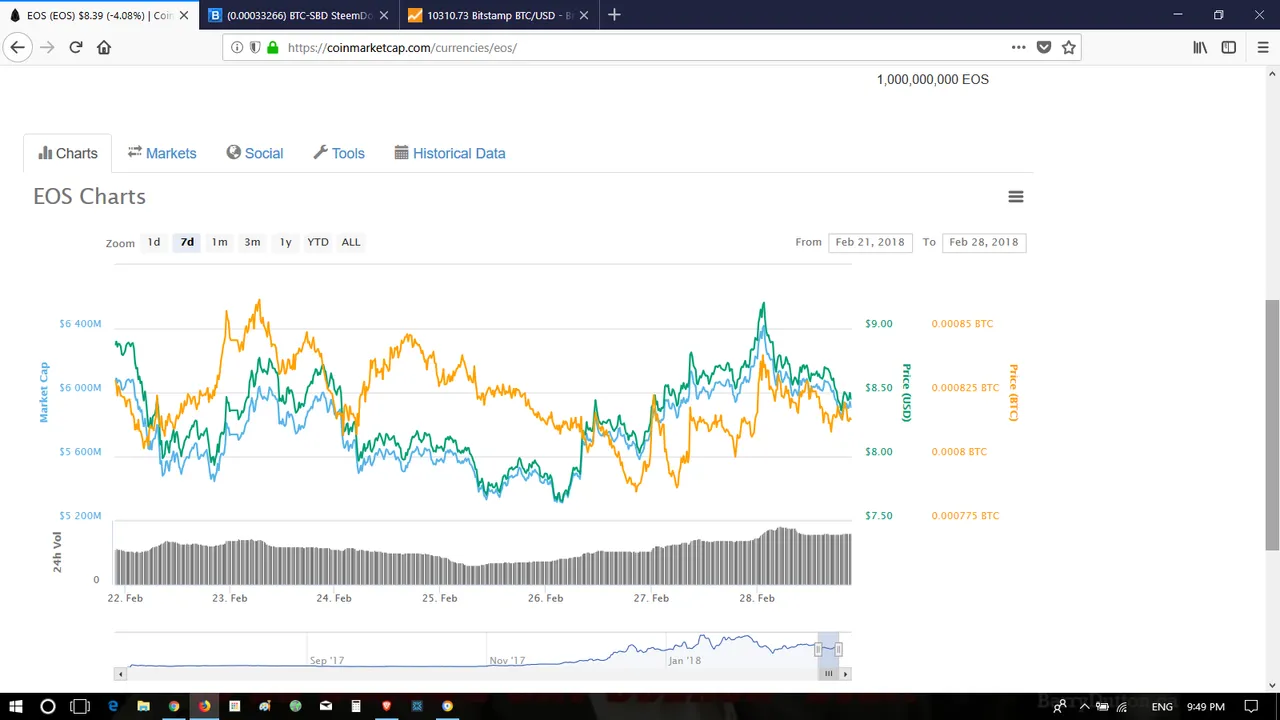Save page to Pocket
Screen dimensions: 1280x720
tap(1044, 47)
